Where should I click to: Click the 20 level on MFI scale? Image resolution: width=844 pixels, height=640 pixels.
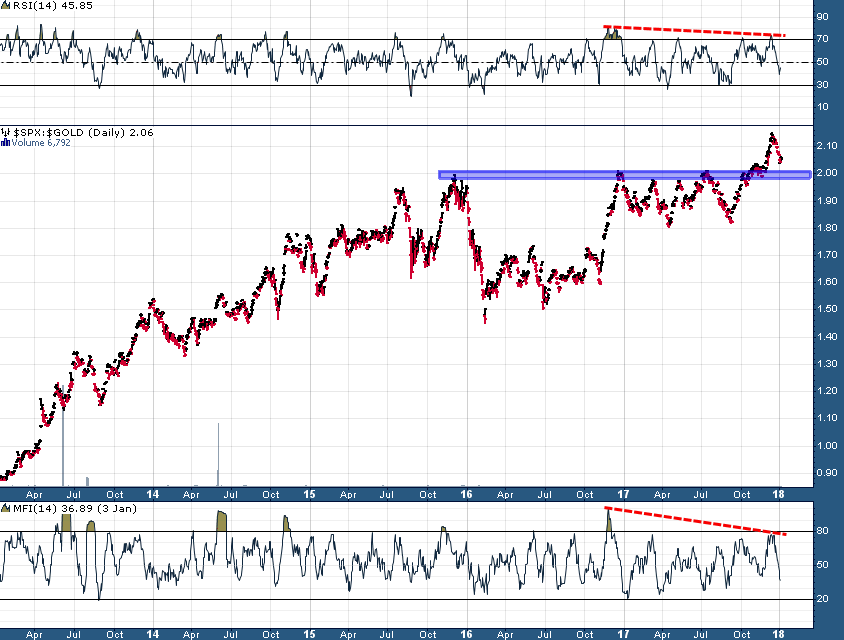coord(822,598)
